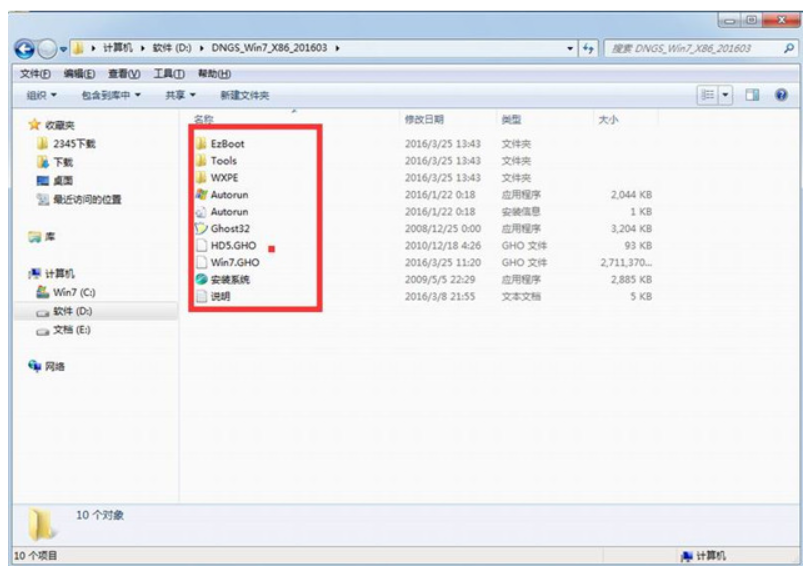Open the help question mark icon
Screen dimensions: 812x573
780,95
